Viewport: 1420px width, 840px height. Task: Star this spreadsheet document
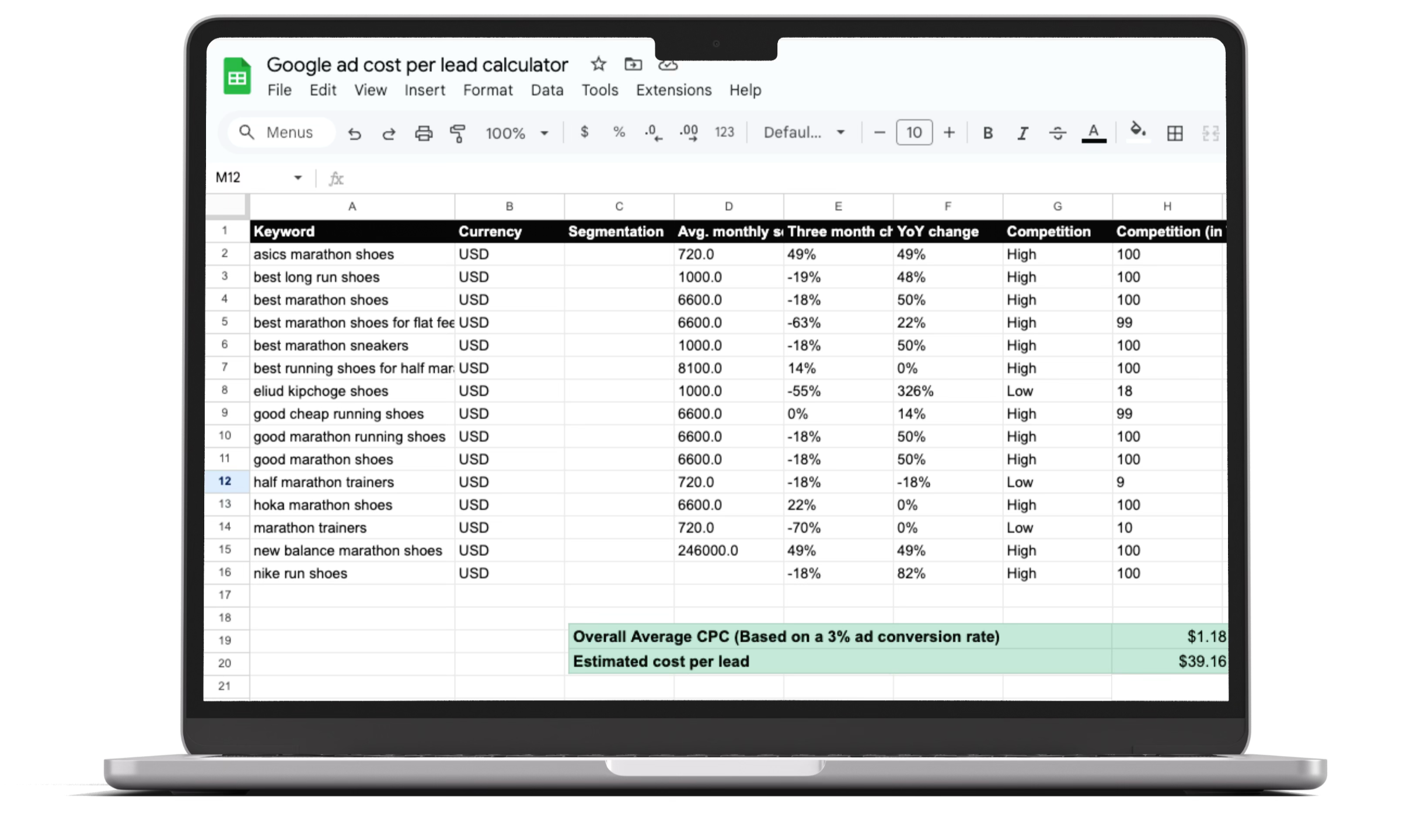click(598, 64)
